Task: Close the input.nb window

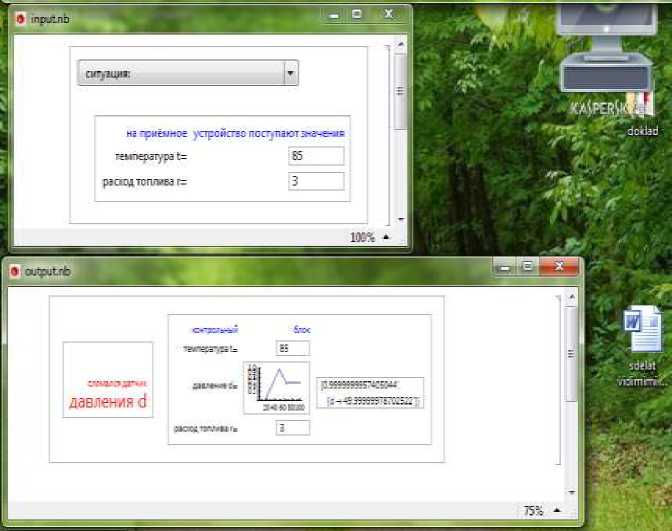Action: point(388,14)
